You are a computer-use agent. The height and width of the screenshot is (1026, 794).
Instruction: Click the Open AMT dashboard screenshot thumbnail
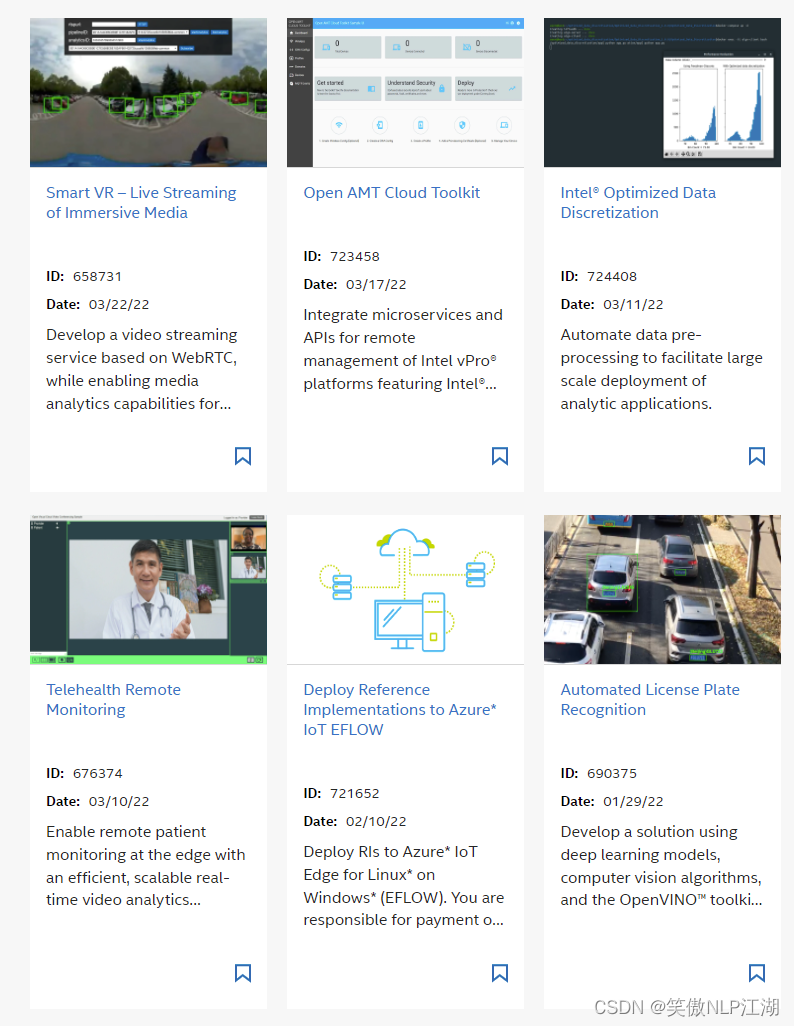405,92
